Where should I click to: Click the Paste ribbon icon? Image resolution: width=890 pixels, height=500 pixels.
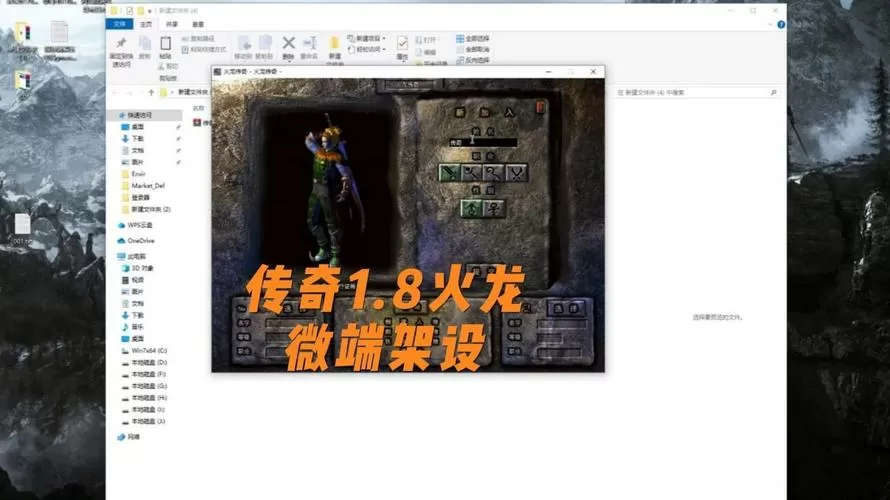coord(165,48)
